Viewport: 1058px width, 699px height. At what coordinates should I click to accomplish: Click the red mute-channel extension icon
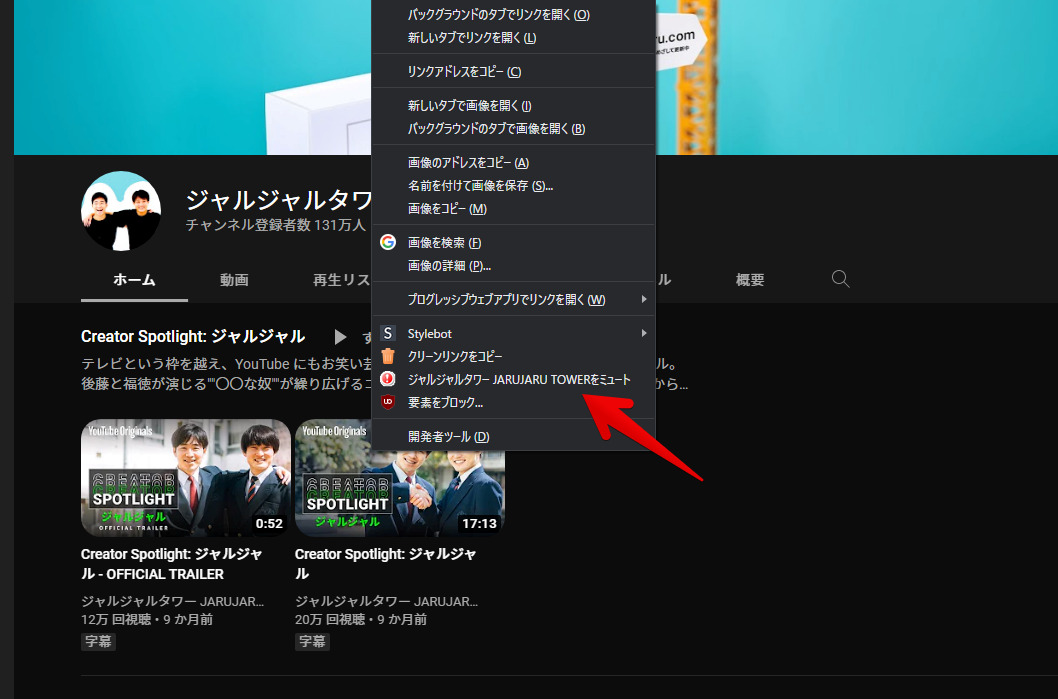388,379
